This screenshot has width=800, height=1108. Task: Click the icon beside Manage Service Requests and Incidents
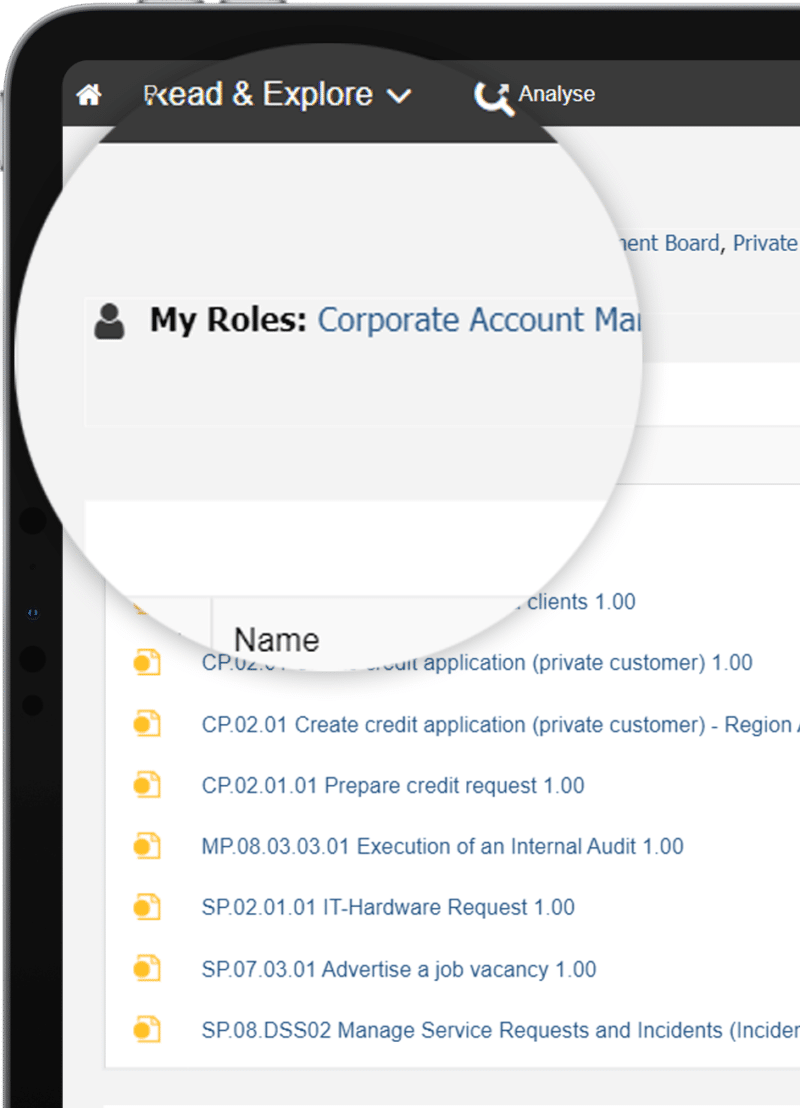[x=147, y=1030]
